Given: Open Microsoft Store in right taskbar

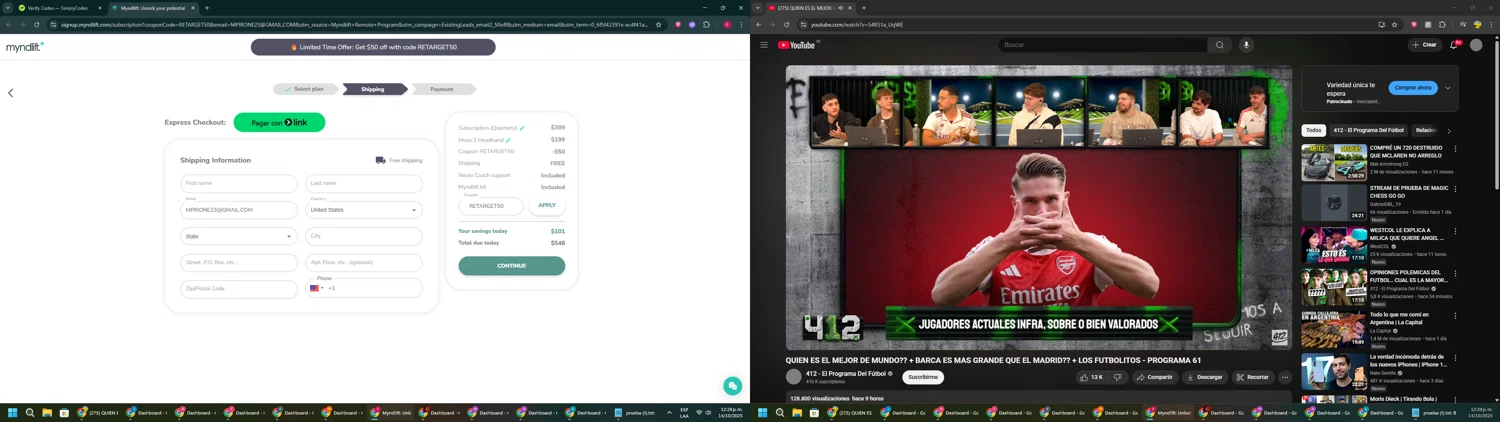Looking at the screenshot, I should [x=814, y=412].
